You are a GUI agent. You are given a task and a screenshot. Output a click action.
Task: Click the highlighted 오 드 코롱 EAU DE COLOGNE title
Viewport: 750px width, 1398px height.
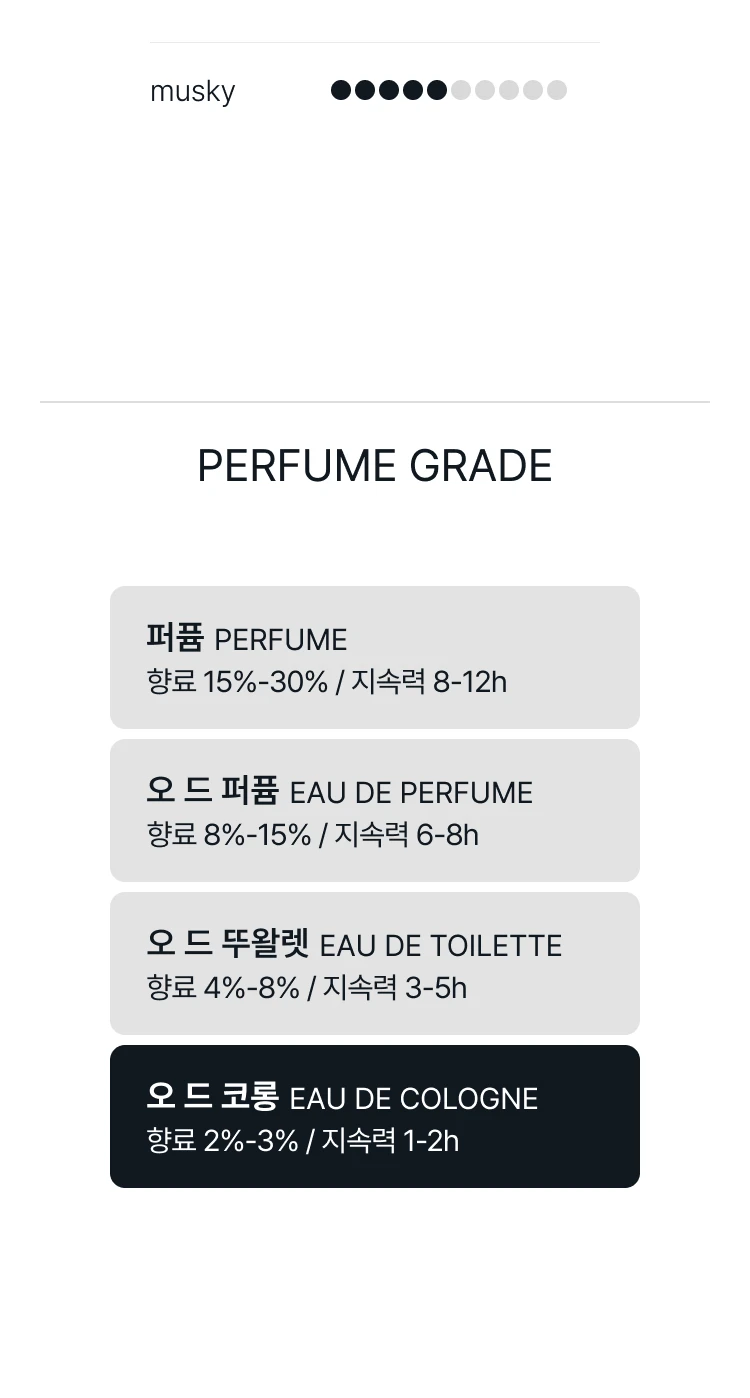tap(342, 1097)
